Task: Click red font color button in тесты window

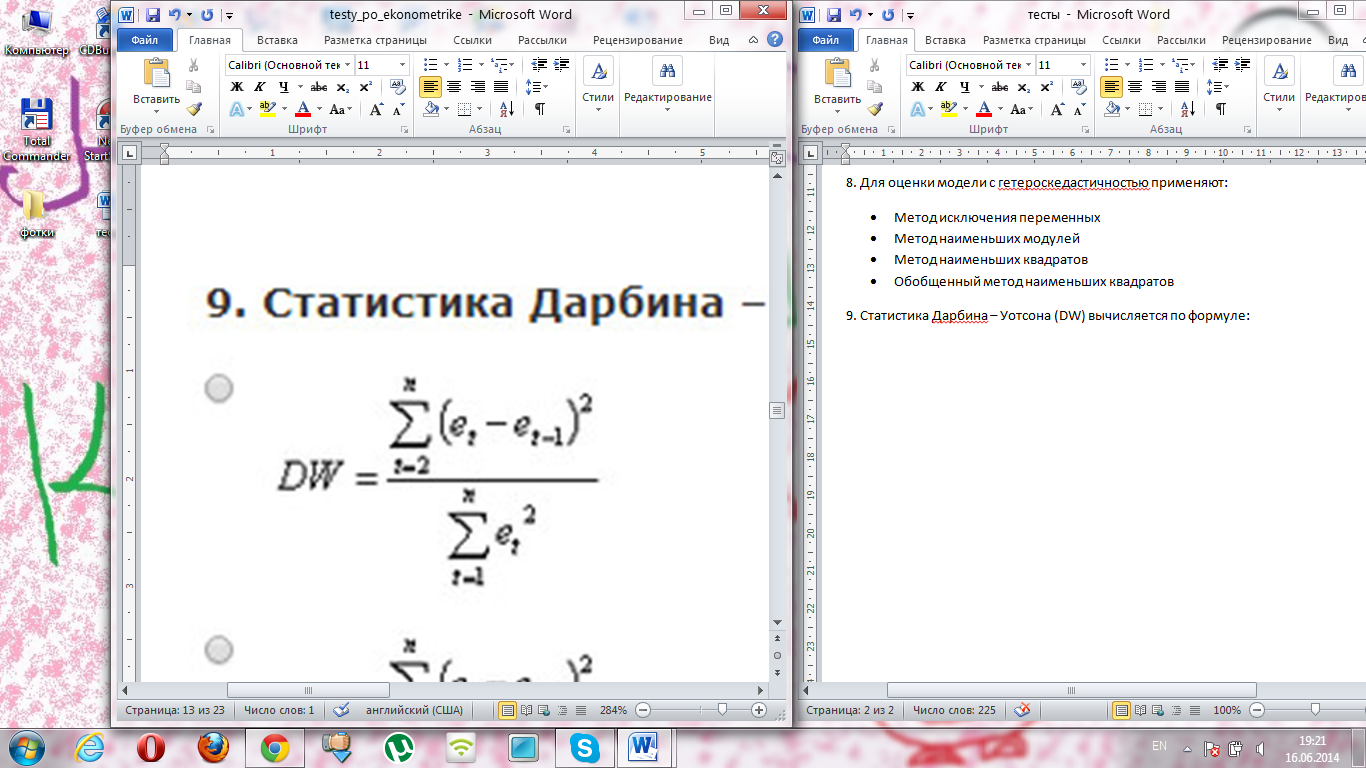Action: point(984,109)
